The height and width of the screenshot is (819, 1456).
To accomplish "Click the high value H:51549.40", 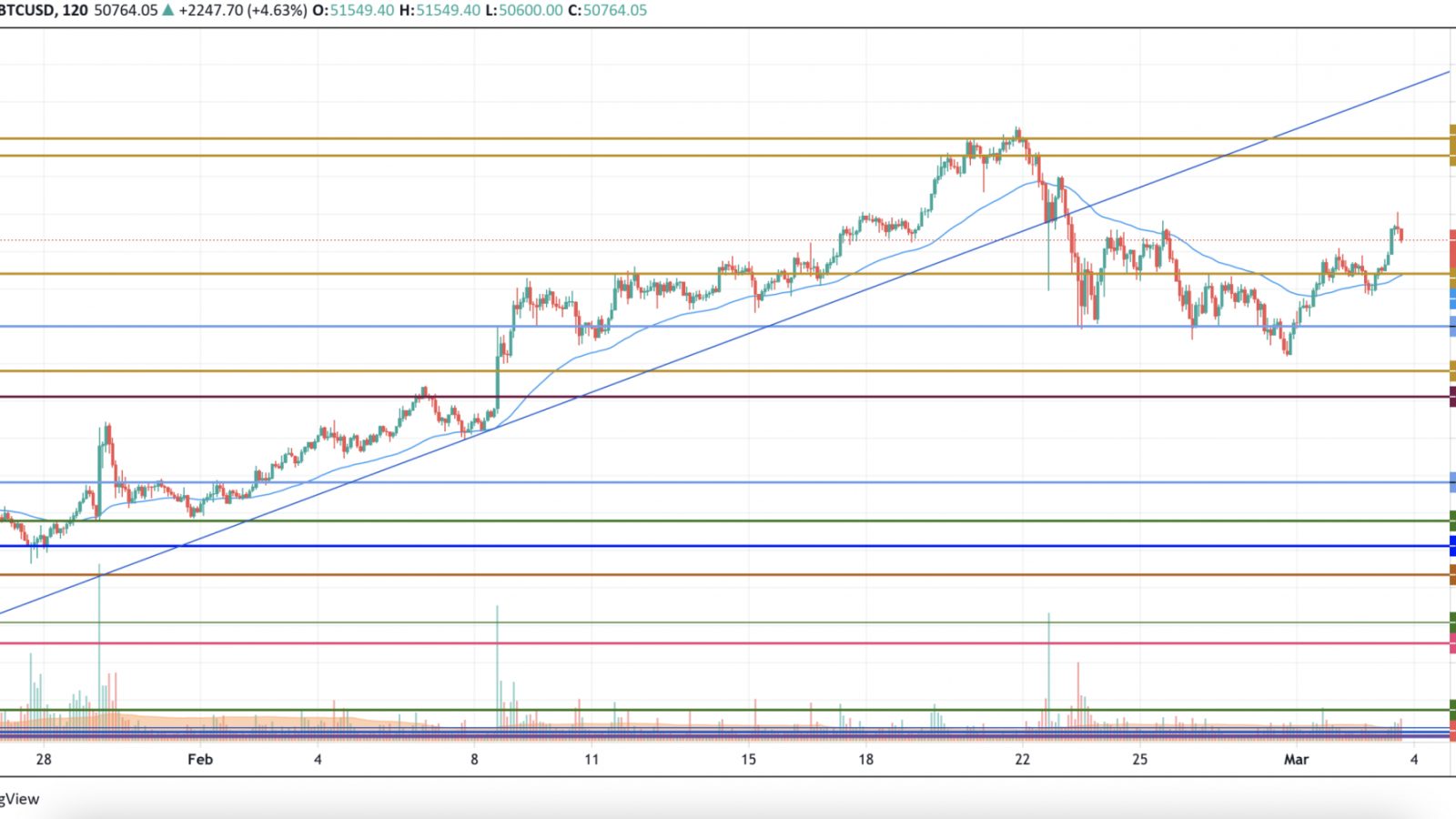I will coord(440,11).
